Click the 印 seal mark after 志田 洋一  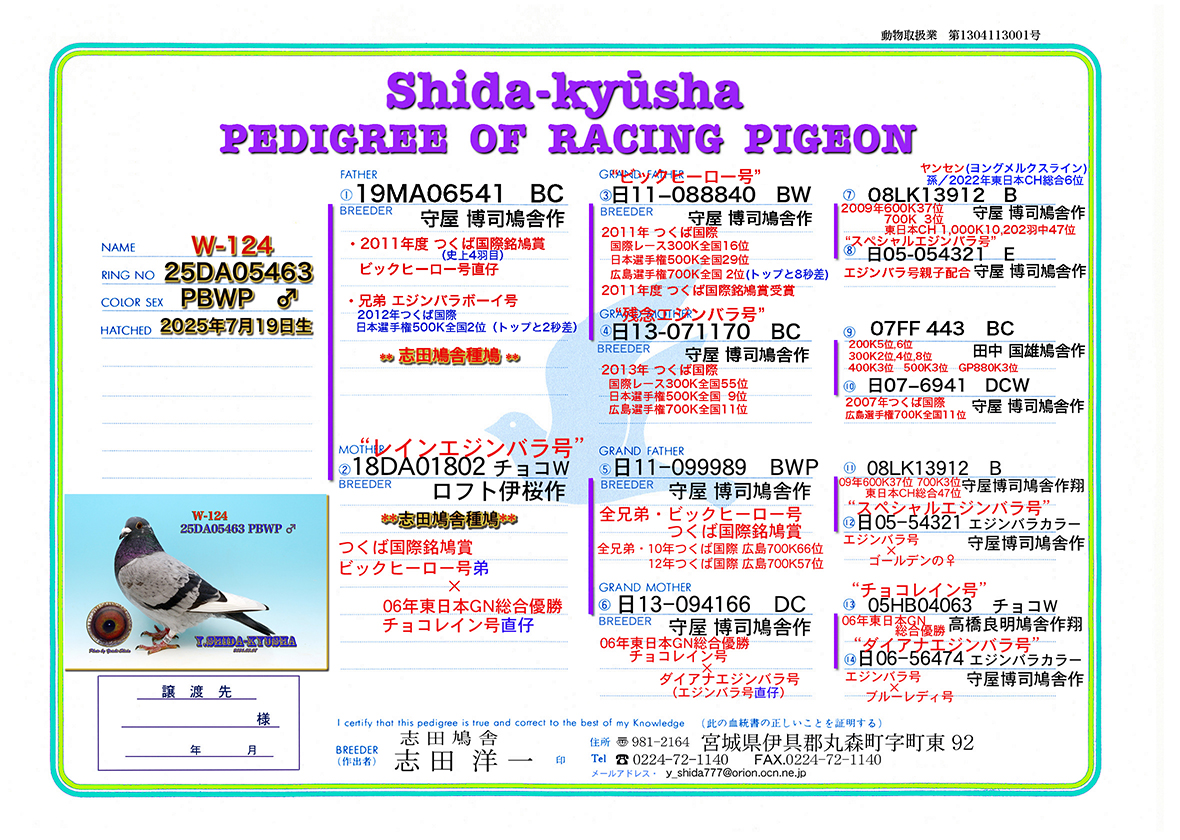pyautogui.click(x=560, y=761)
